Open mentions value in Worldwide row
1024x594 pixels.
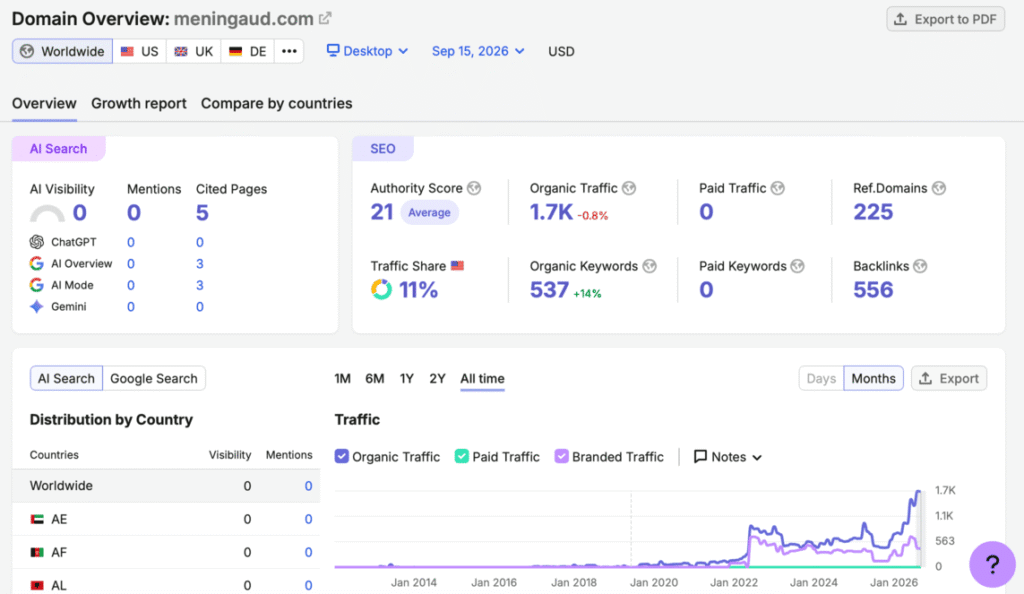click(x=308, y=486)
